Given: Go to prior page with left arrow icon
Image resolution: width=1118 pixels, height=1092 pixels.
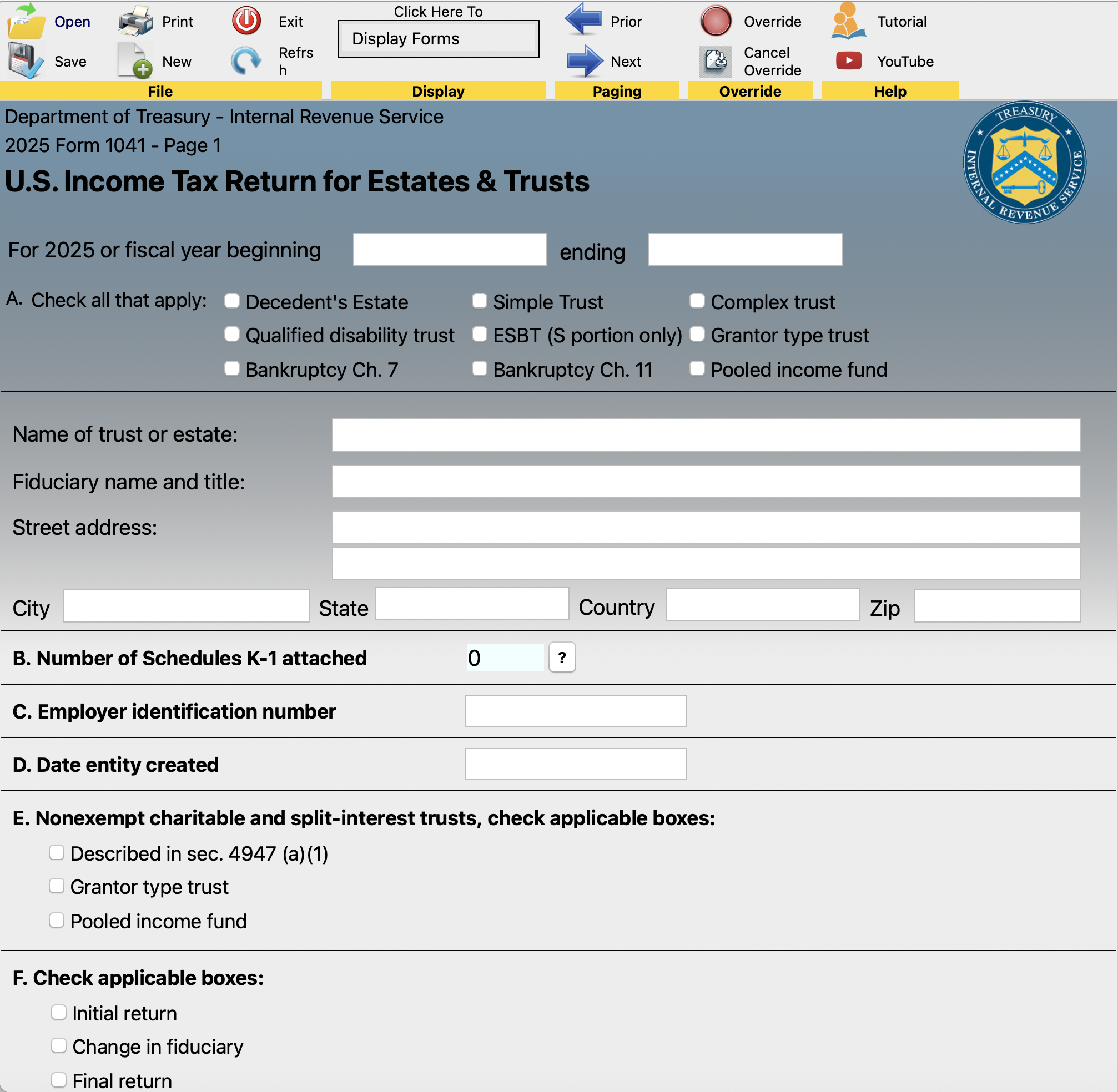Looking at the screenshot, I should (x=583, y=19).
